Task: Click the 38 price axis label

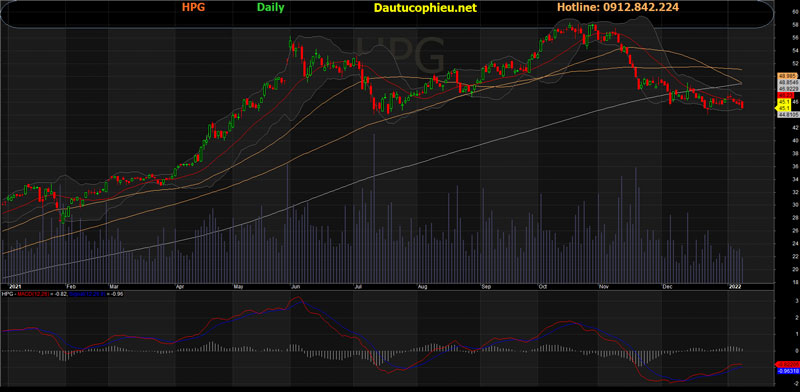Action: (795, 153)
